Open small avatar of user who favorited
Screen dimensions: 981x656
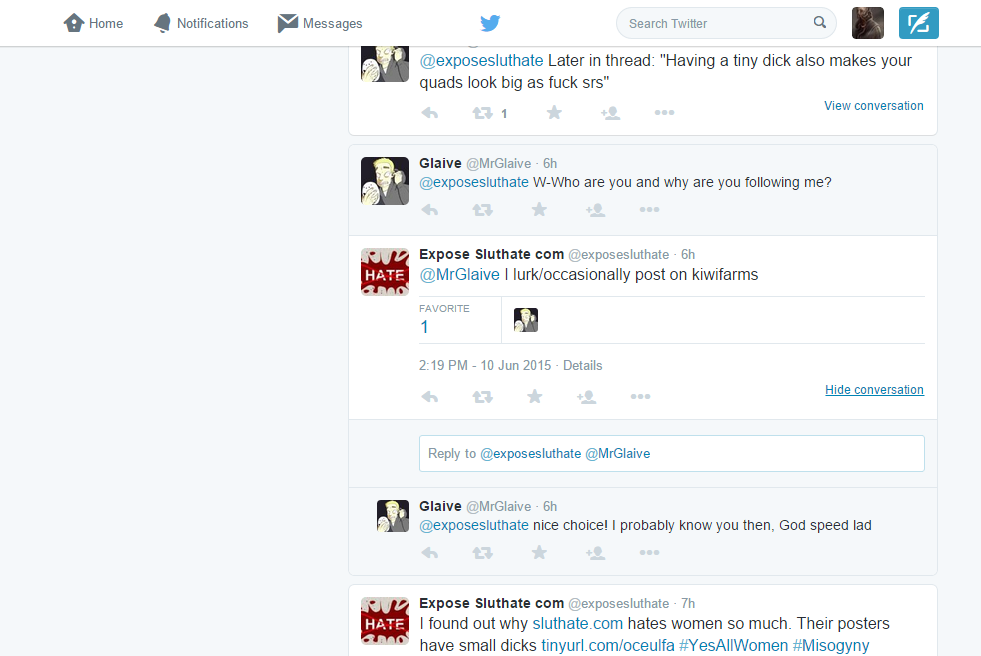526,320
